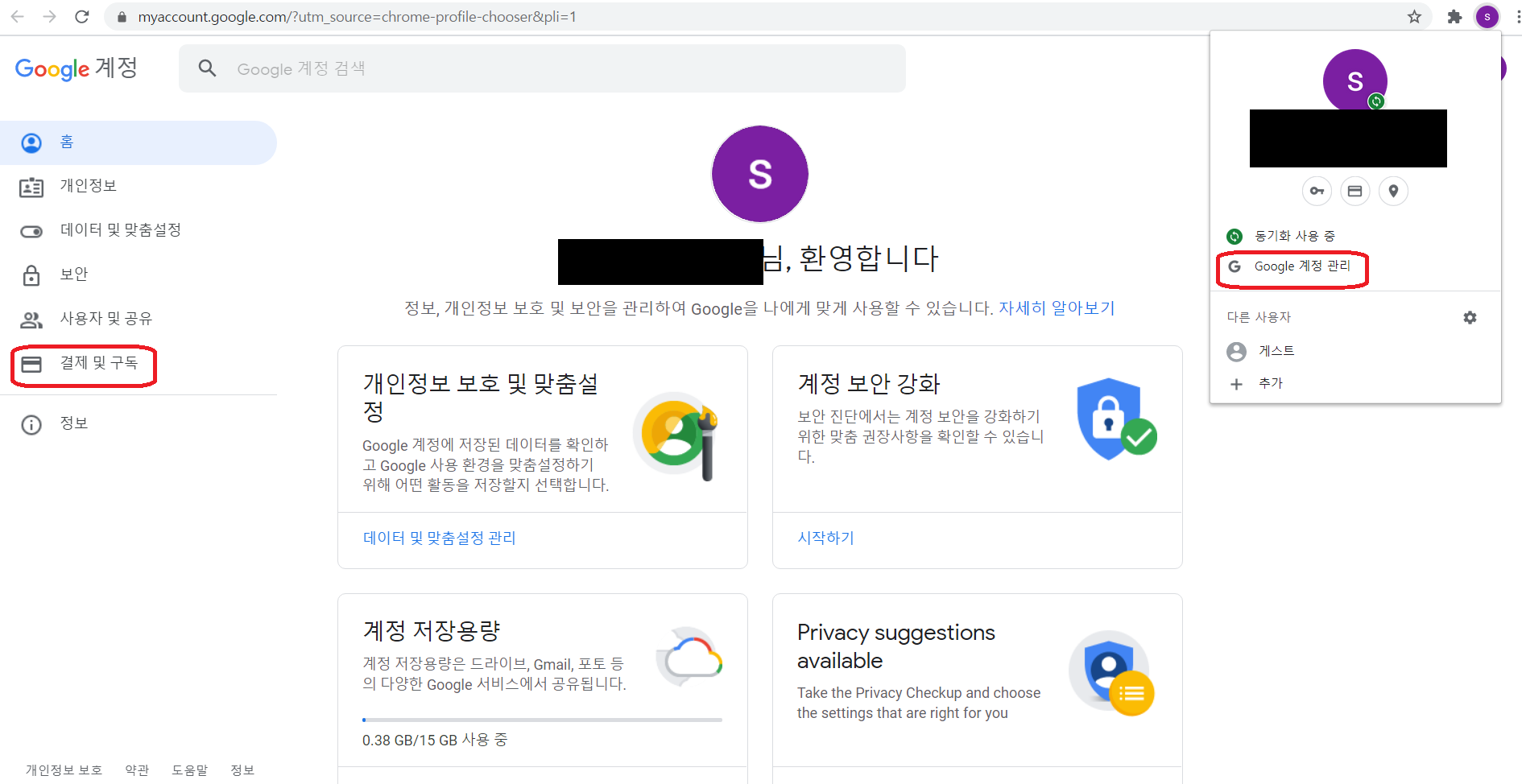Click the storage usage progress bar
Viewport: 1522px width, 784px height.
pos(542,720)
